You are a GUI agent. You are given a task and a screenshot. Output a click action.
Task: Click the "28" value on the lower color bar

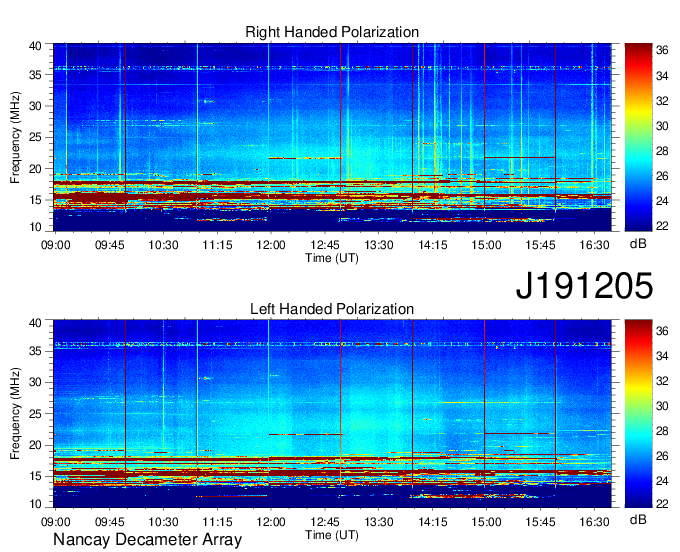click(x=662, y=431)
